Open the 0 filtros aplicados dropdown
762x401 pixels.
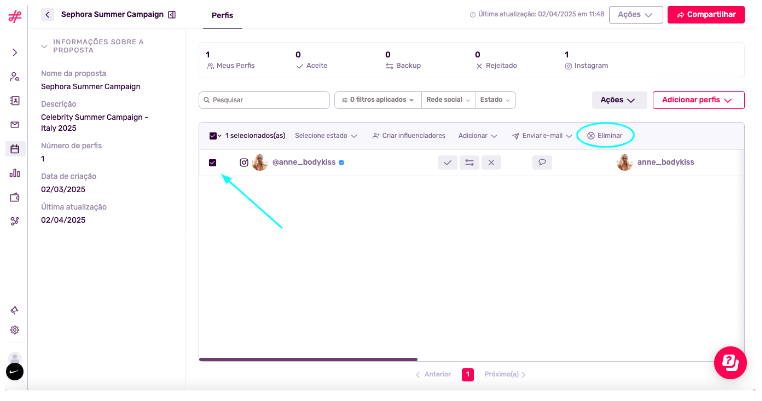click(378, 100)
